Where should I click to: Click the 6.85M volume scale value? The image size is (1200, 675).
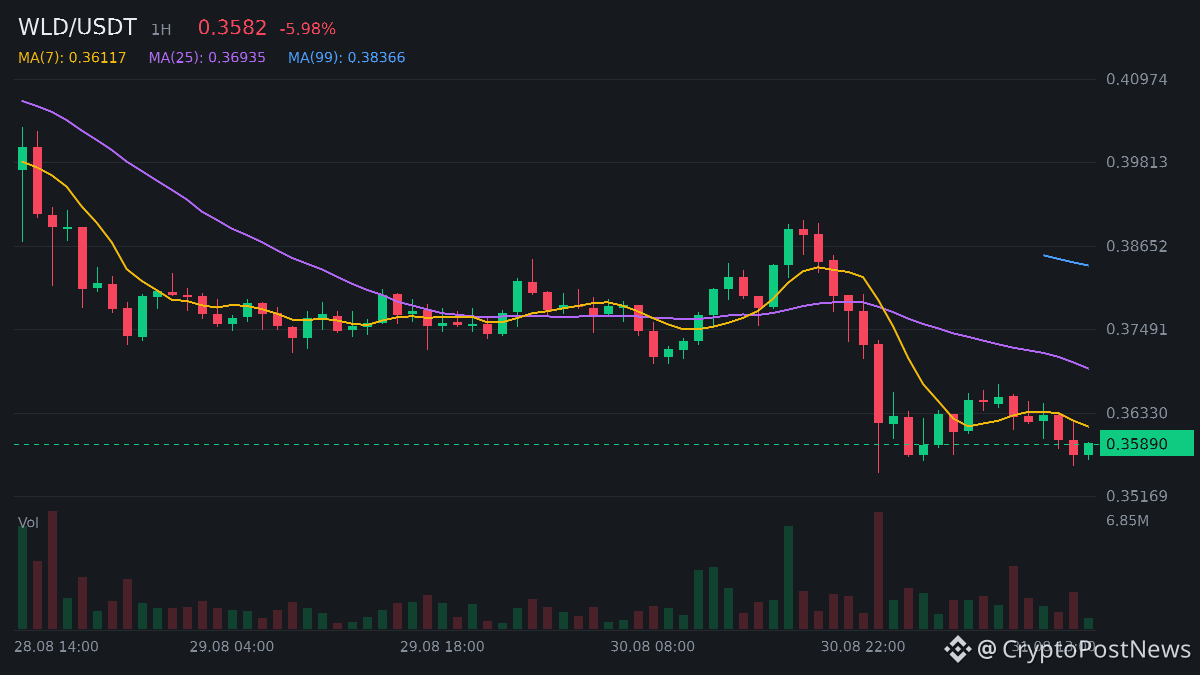pos(1127,520)
